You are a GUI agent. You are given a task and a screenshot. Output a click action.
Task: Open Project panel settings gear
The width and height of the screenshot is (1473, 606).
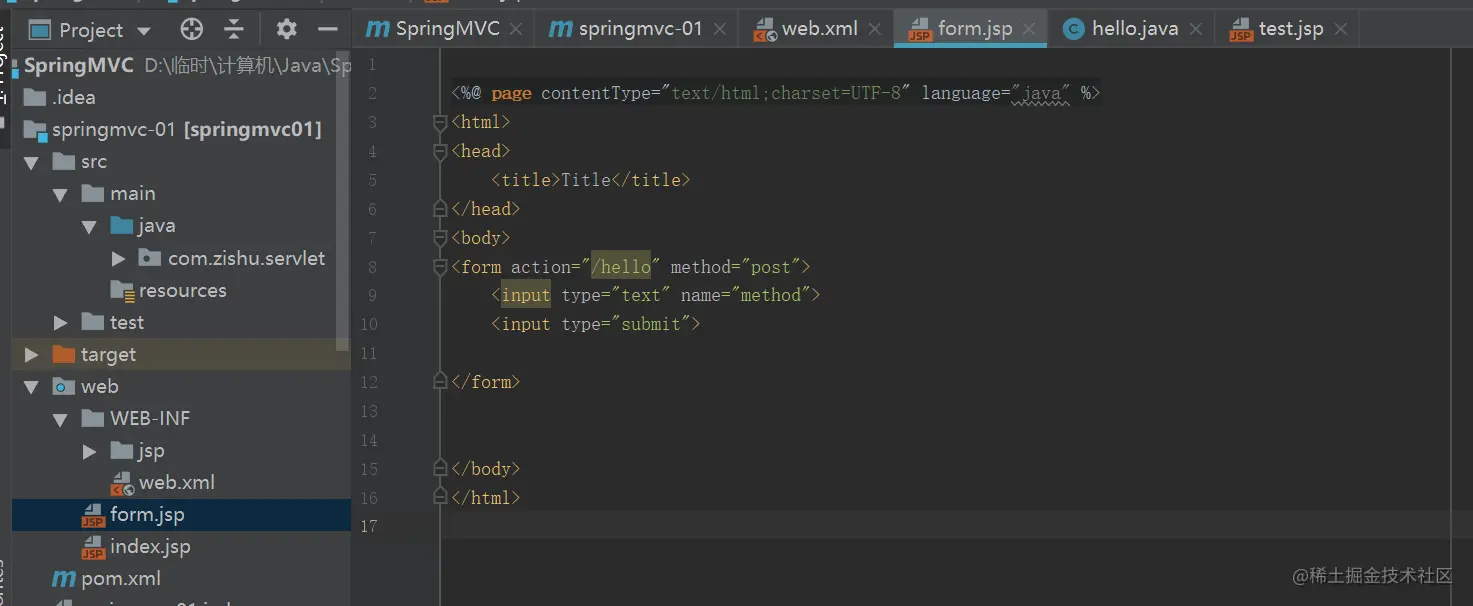click(286, 29)
